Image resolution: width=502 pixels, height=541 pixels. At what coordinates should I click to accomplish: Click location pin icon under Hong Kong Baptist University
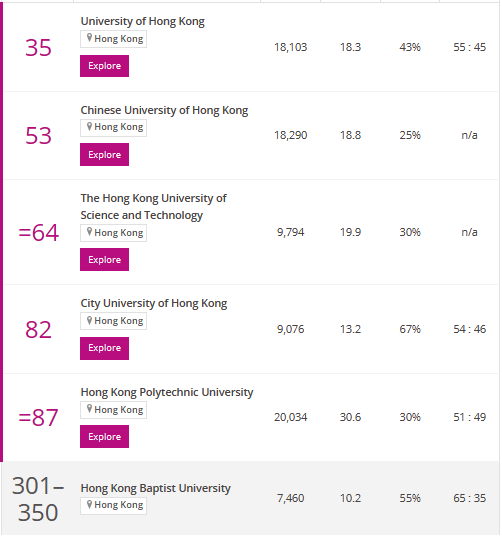(x=89, y=505)
